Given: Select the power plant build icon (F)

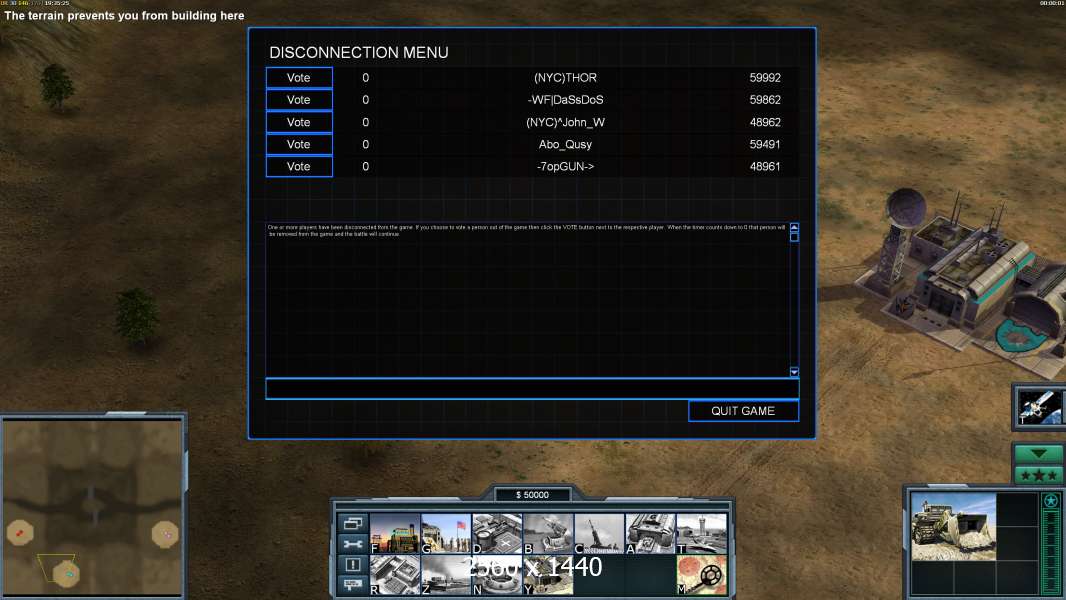Looking at the screenshot, I should click(395, 533).
